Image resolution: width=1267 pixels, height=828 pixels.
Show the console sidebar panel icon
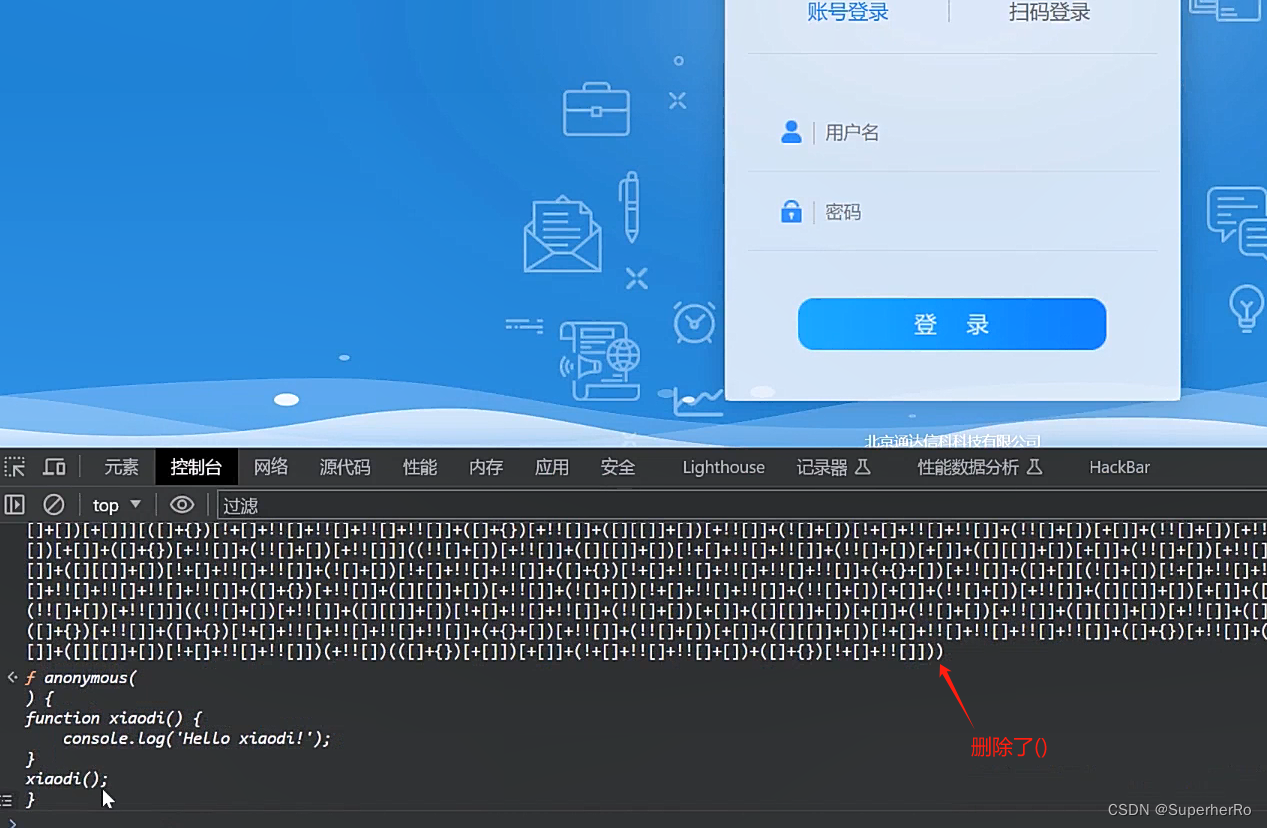(x=14, y=505)
